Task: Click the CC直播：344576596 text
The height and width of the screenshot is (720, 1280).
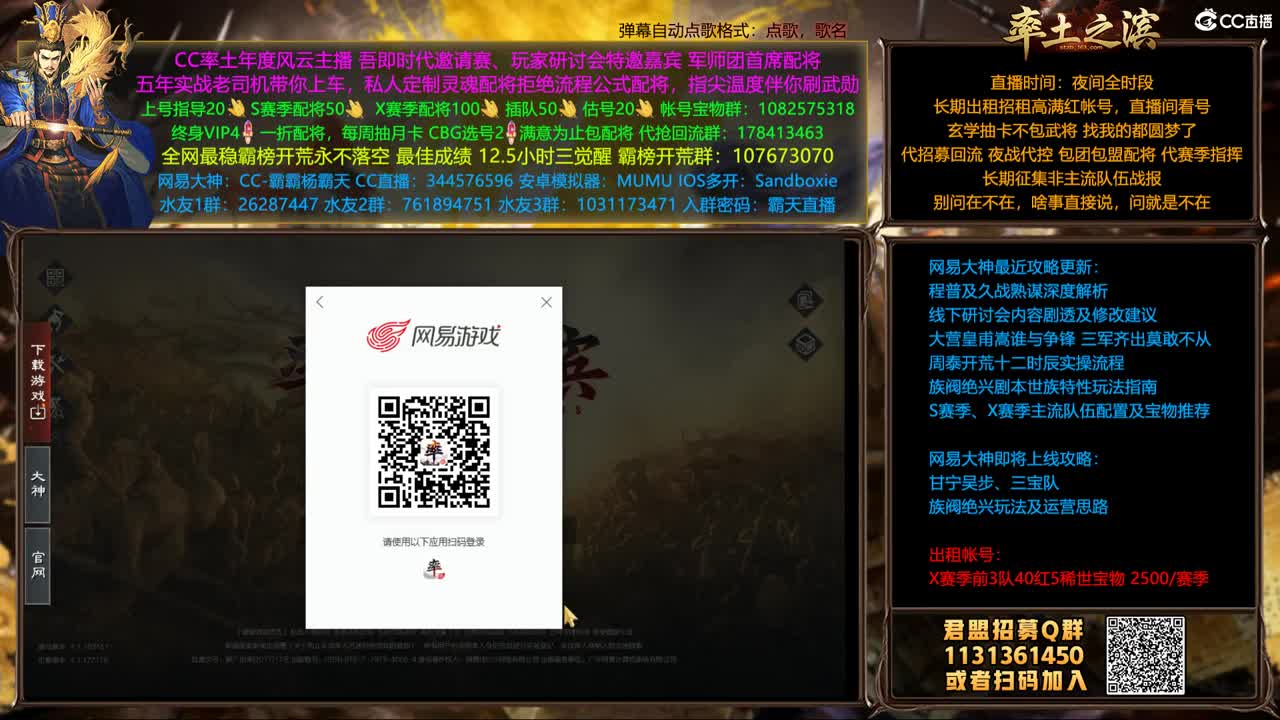Action: [434, 181]
